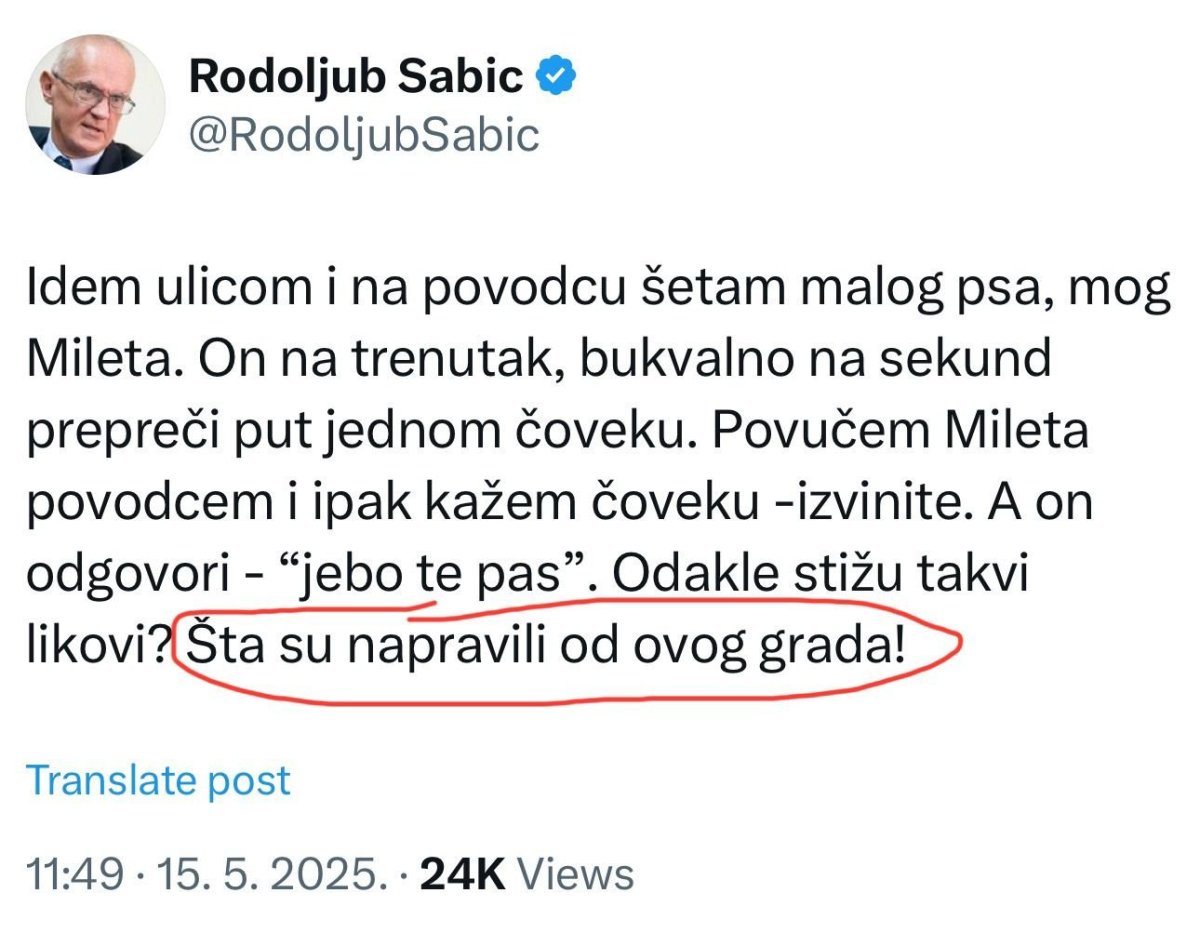The image size is (1200, 933).
Task: Open Rodoljub Sabic's profile photo
Action: pos(95,105)
